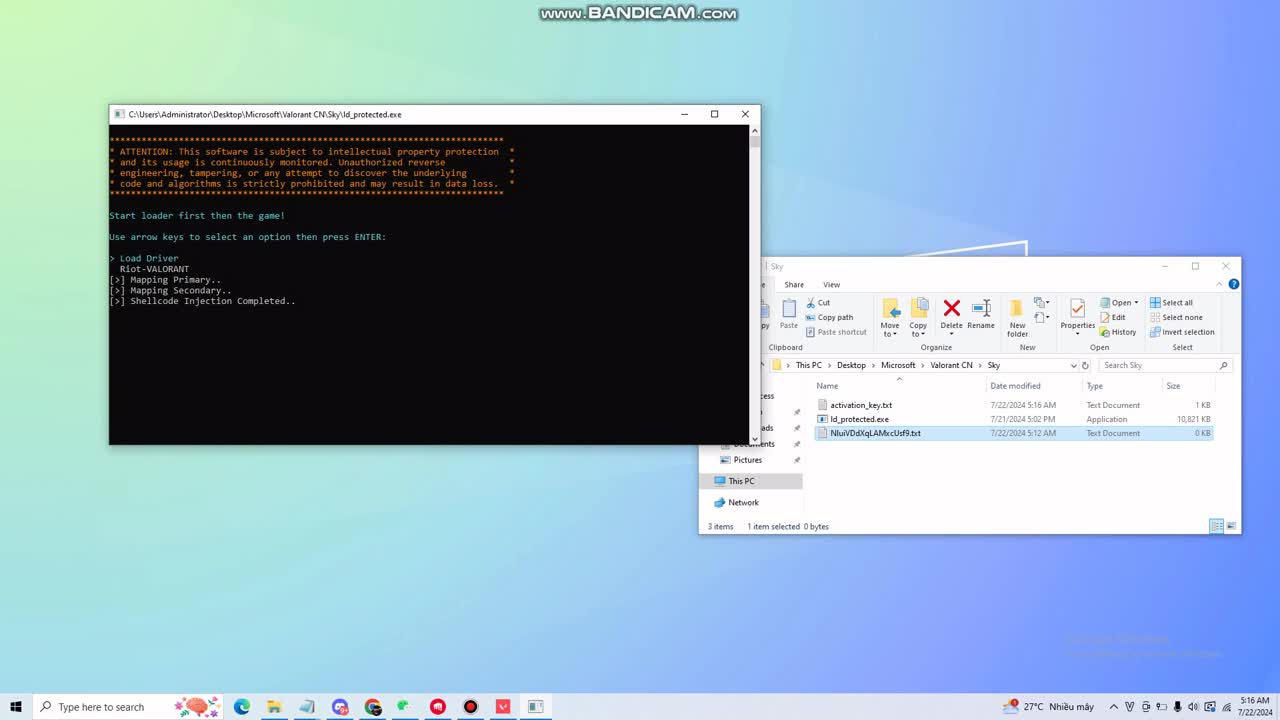Switch to the View ribbon tab
Screen dimensions: 1280x720
(x=831, y=284)
